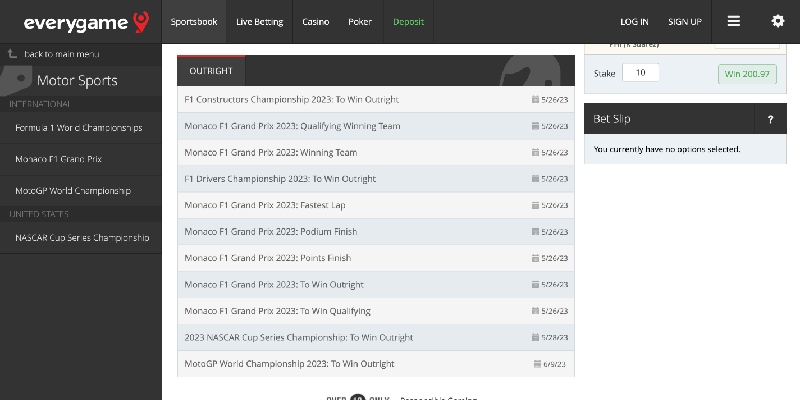The image size is (800, 400).
Task: Click LOG IN
Action: (x=634, y=21)
